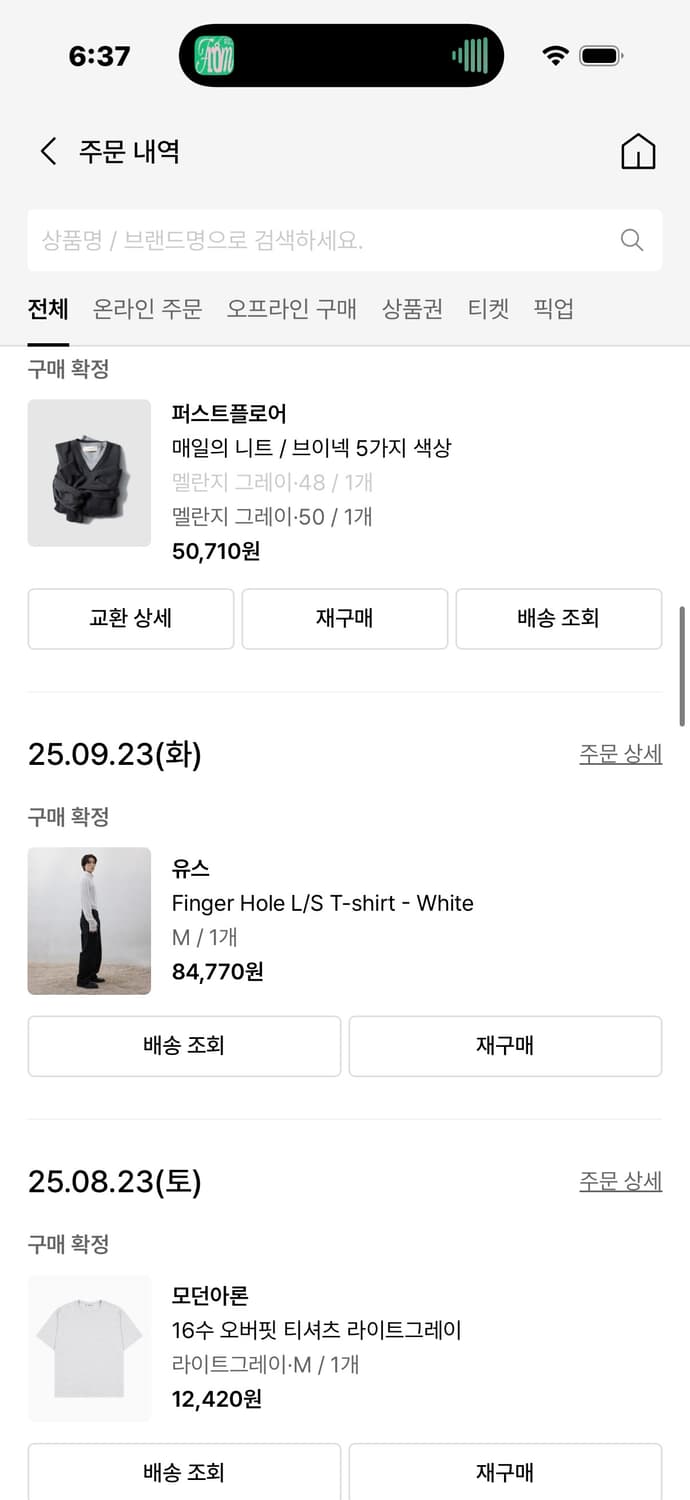This screenshot has width=690, height=1500.
Task: Open the home screen via the house icon
Action: tap(638, 151)
